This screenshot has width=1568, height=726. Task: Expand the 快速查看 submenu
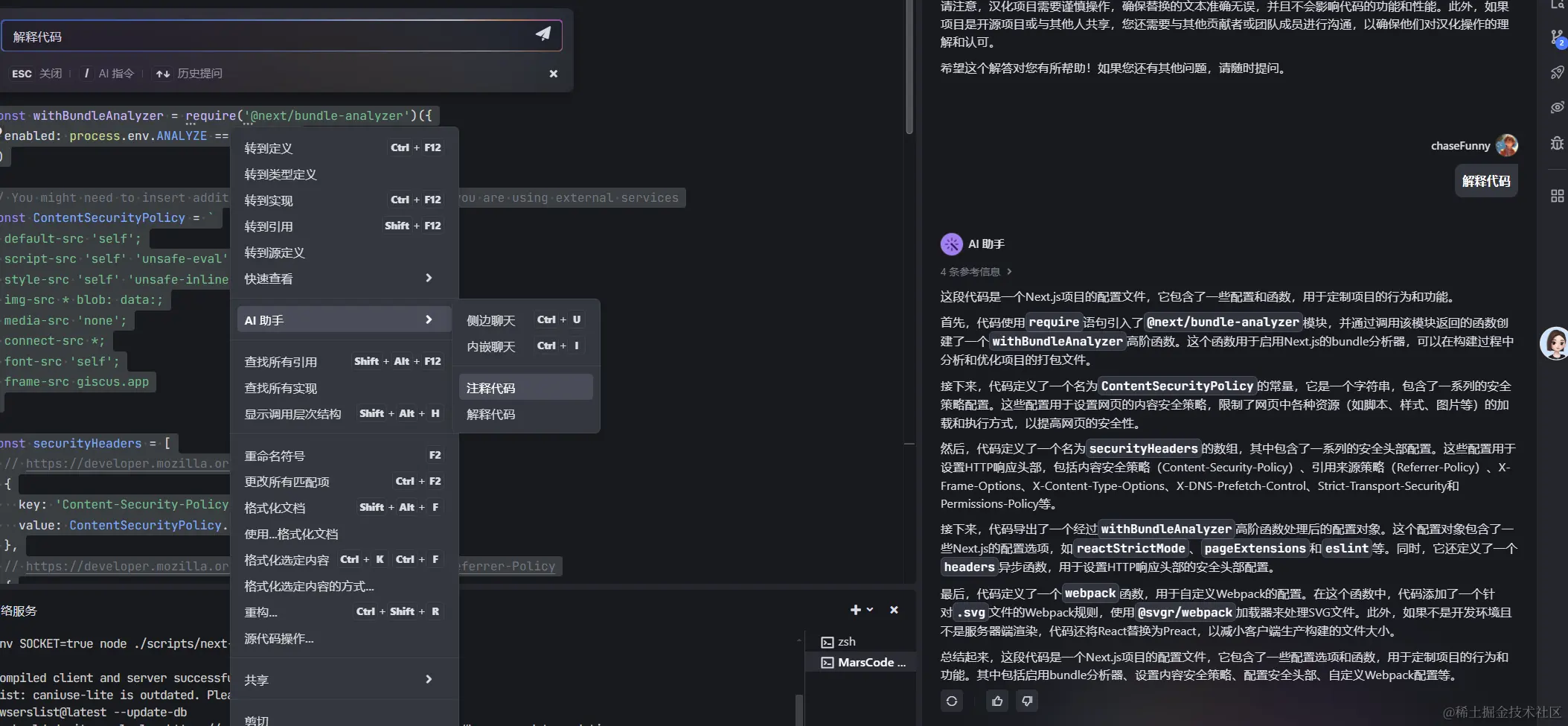(x=344, y=278)
